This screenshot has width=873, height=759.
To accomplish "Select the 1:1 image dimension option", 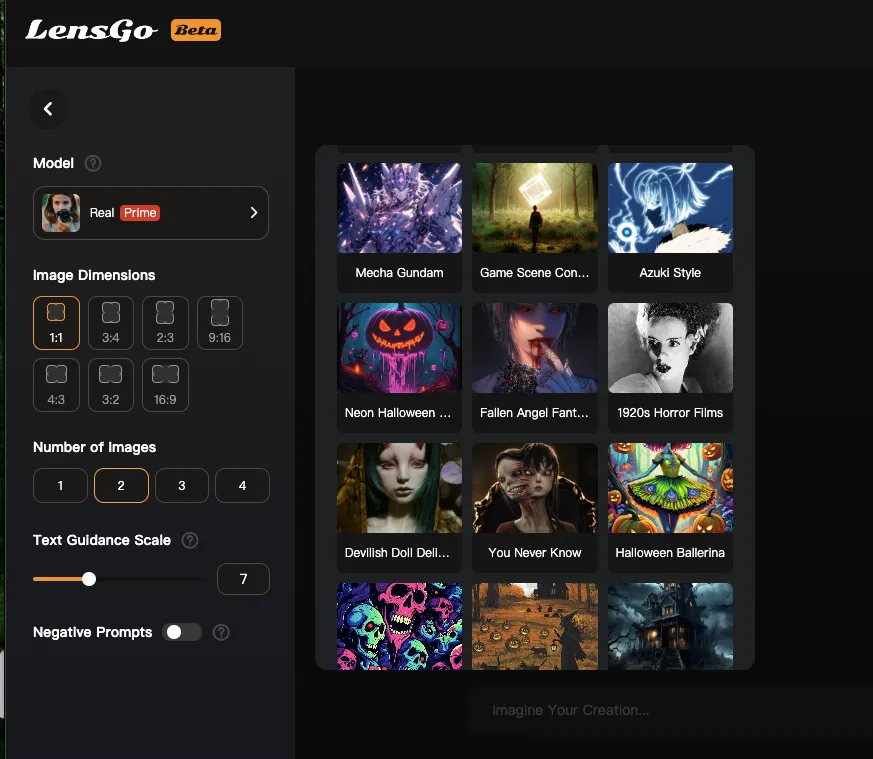I will coord(56,322).
